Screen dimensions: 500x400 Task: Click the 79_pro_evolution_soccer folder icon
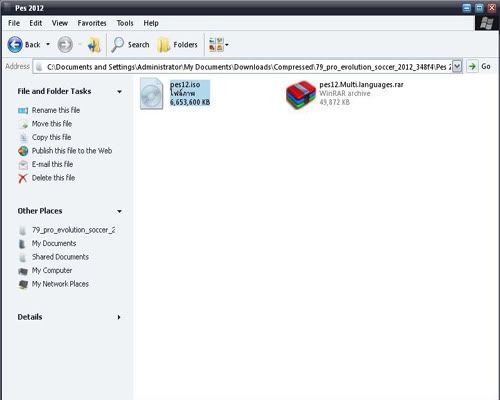tap(23, 230)
